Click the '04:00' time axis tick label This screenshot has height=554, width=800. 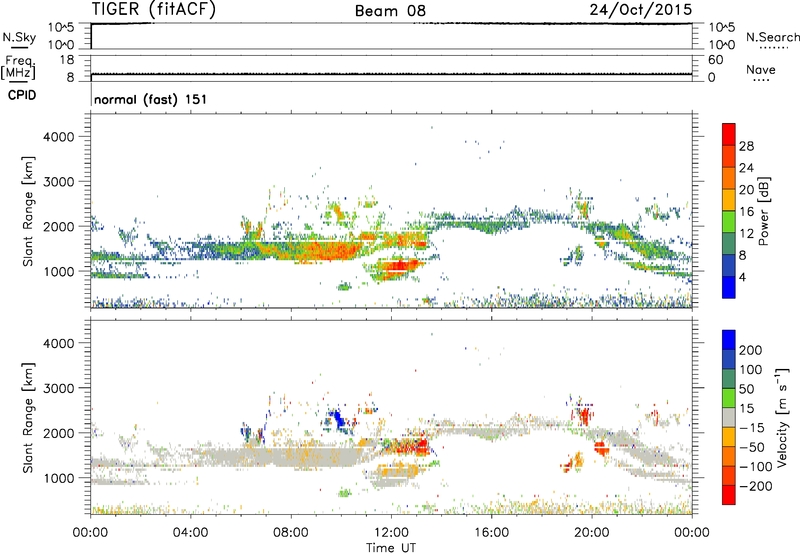tap(191, 533)
